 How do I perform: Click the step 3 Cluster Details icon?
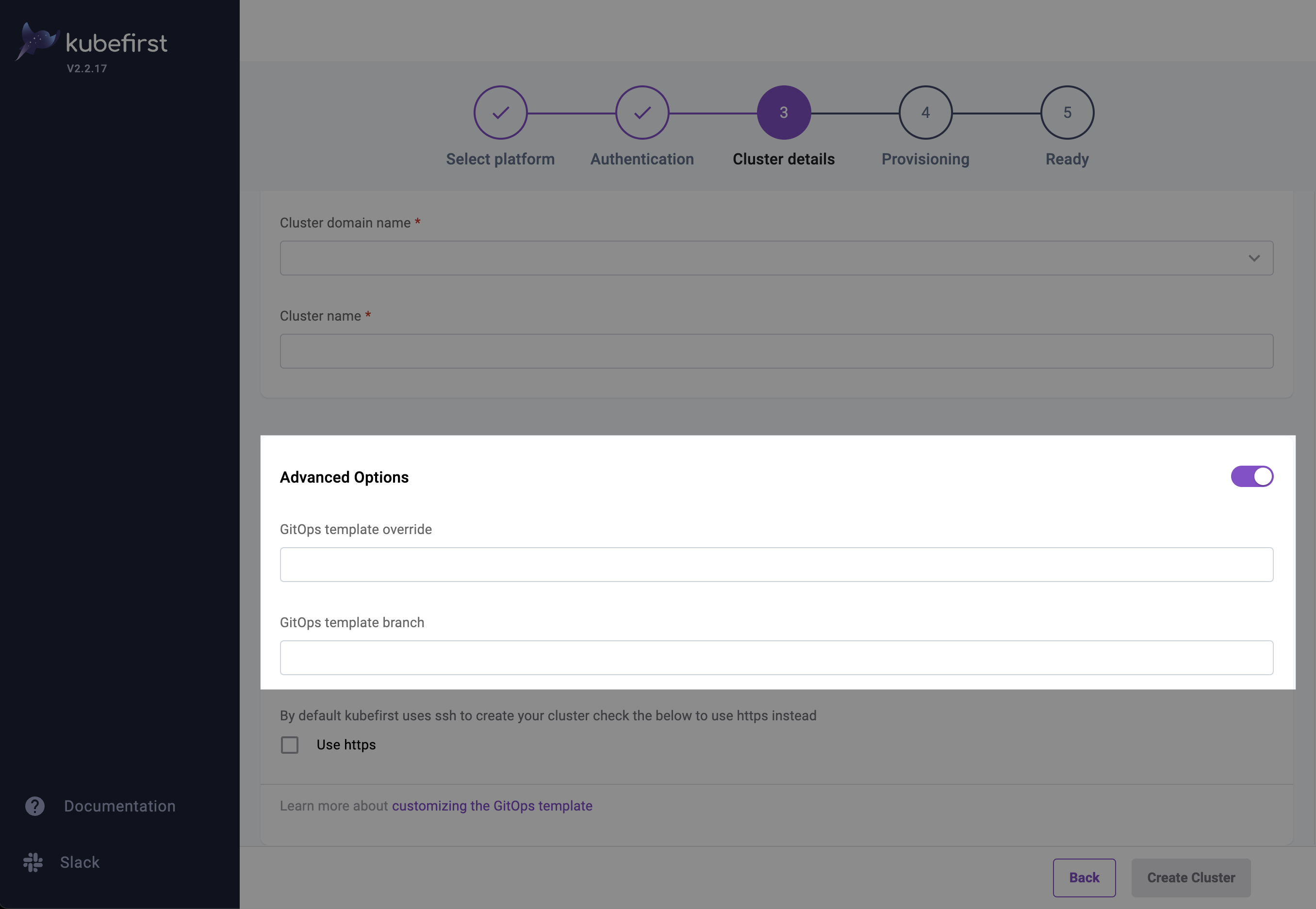(784, 112)
